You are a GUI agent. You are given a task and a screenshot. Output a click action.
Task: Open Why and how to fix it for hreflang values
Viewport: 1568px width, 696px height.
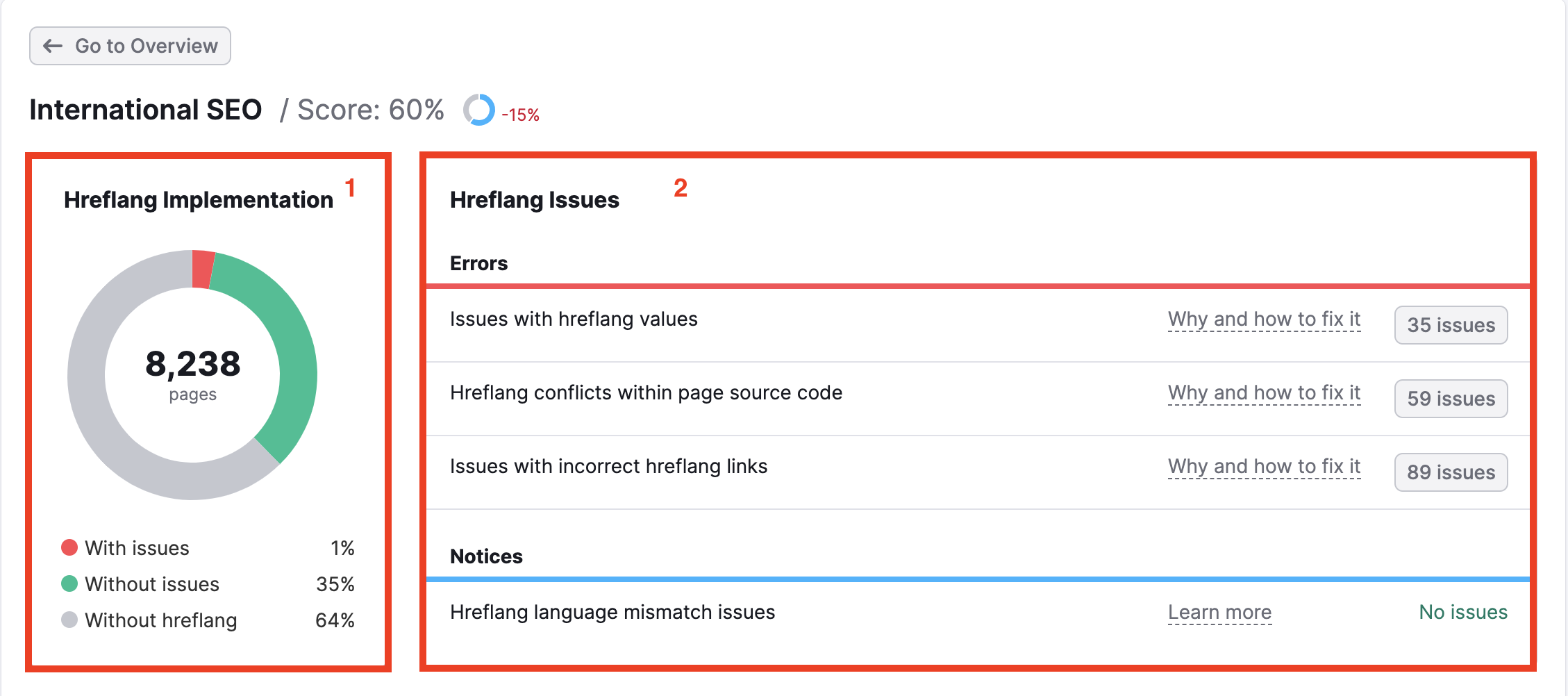[1264, 320]
